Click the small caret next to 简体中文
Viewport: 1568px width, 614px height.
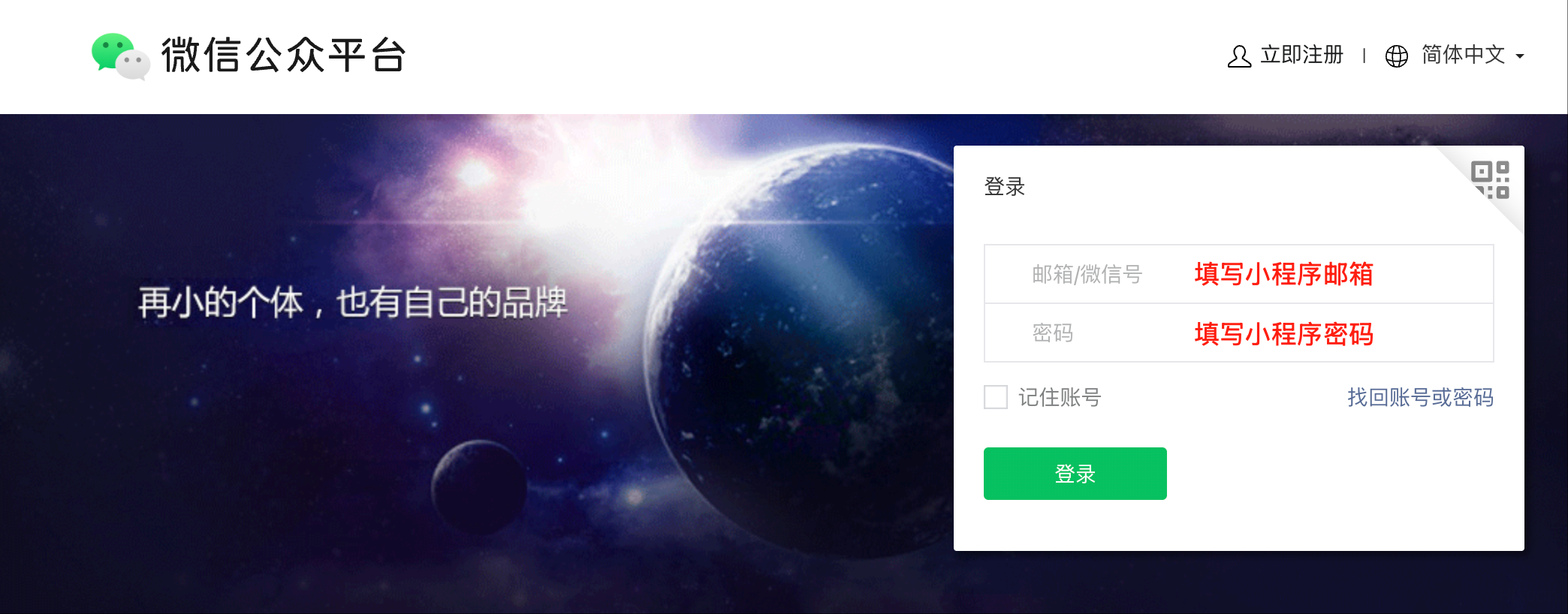1520,56
